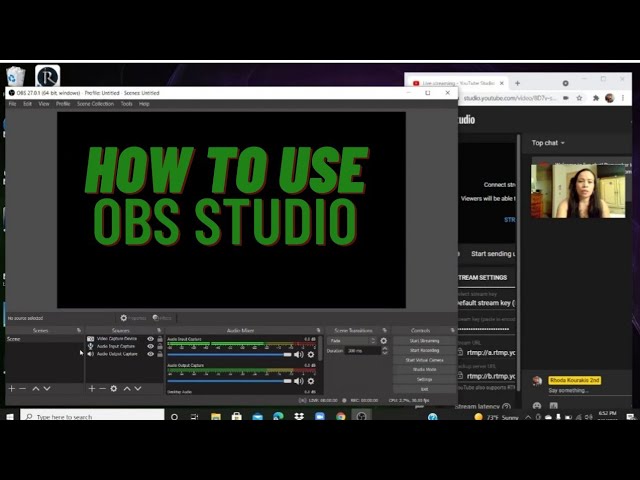
Task: Hide the Audio Input Capture source
Action: (151, 346)
